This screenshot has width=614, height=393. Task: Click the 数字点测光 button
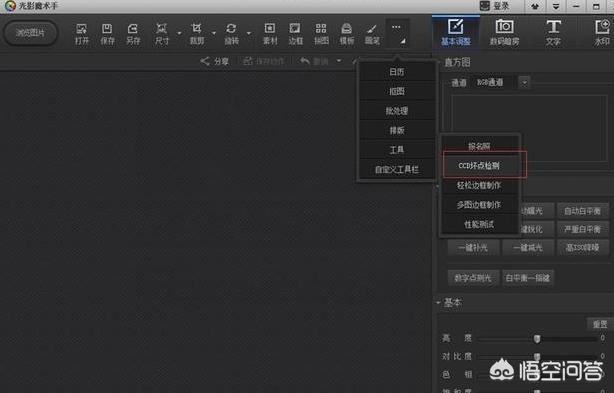(473, 278)
